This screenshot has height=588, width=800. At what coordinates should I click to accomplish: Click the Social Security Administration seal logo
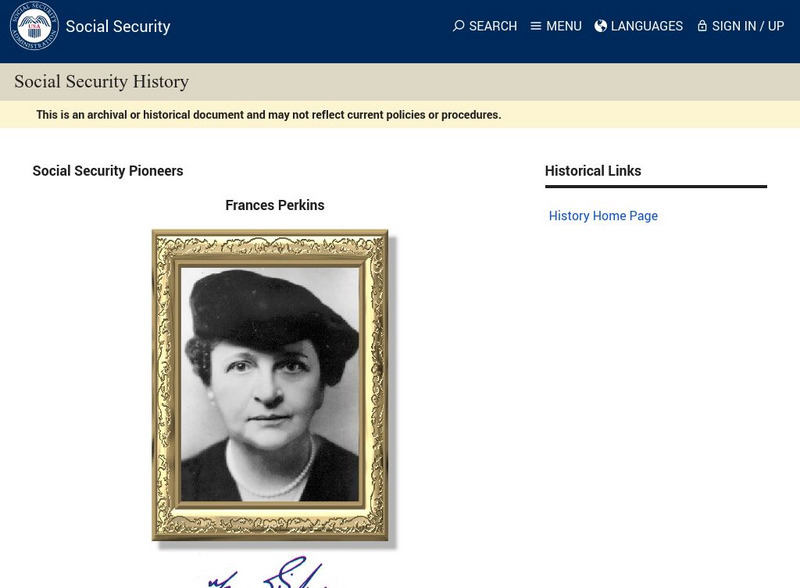tap(34, 26)
